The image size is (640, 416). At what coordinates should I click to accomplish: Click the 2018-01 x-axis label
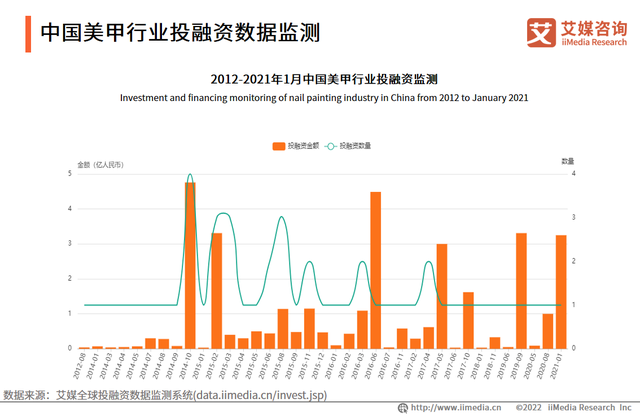477,366
